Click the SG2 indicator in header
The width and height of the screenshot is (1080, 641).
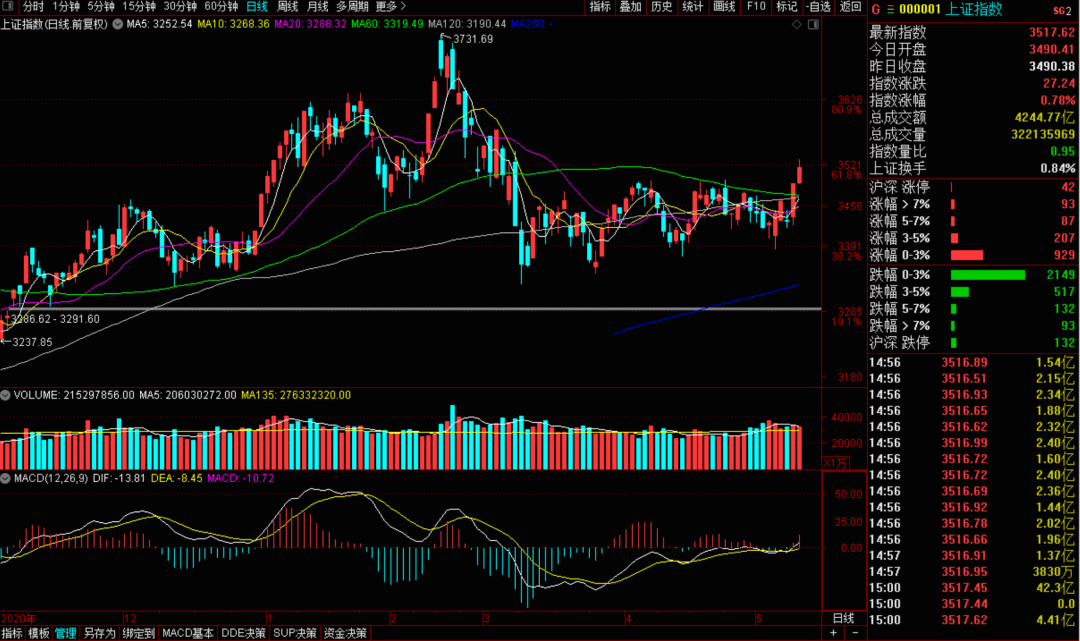click(x=1062, y=10)
